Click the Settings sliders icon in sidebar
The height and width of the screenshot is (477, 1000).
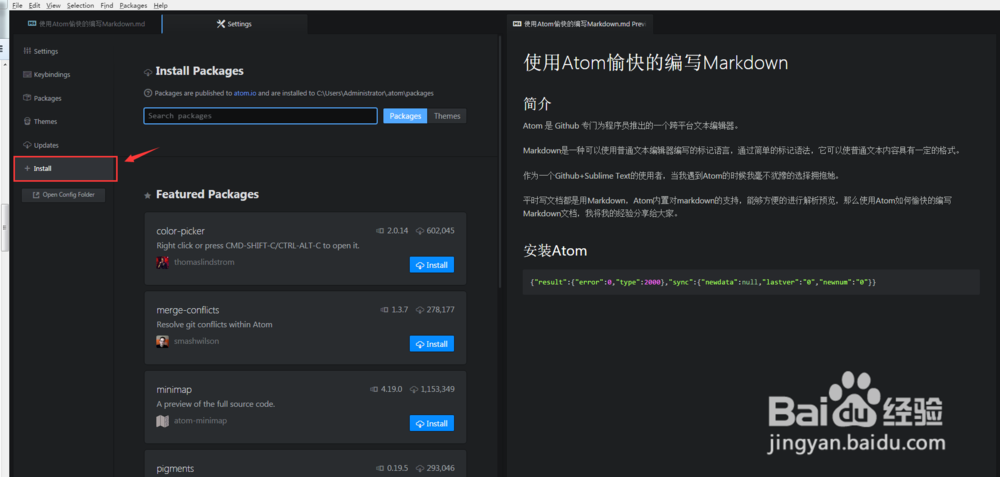[27, 51]
